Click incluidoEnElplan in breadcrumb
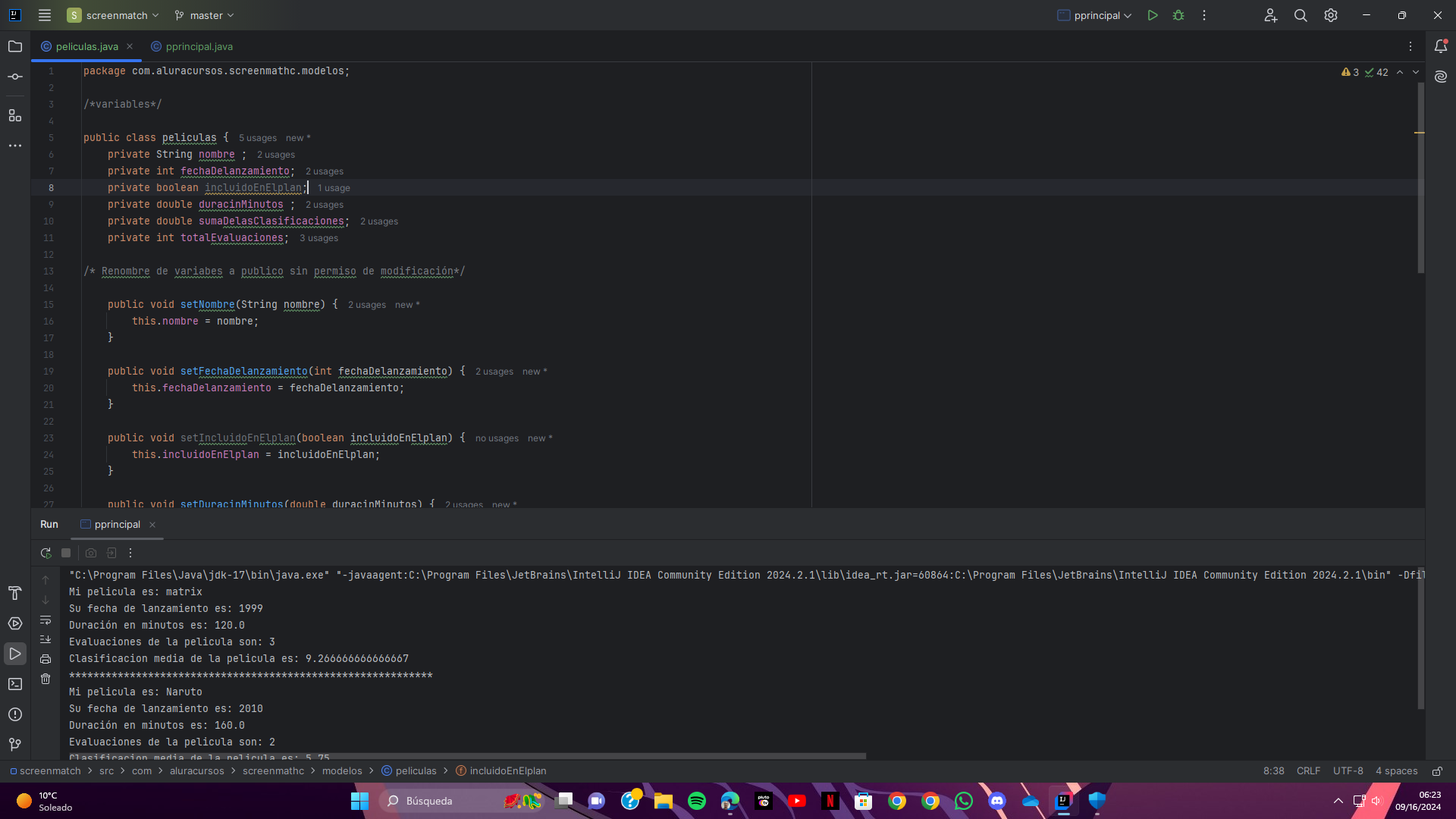 tap(501, 771)
